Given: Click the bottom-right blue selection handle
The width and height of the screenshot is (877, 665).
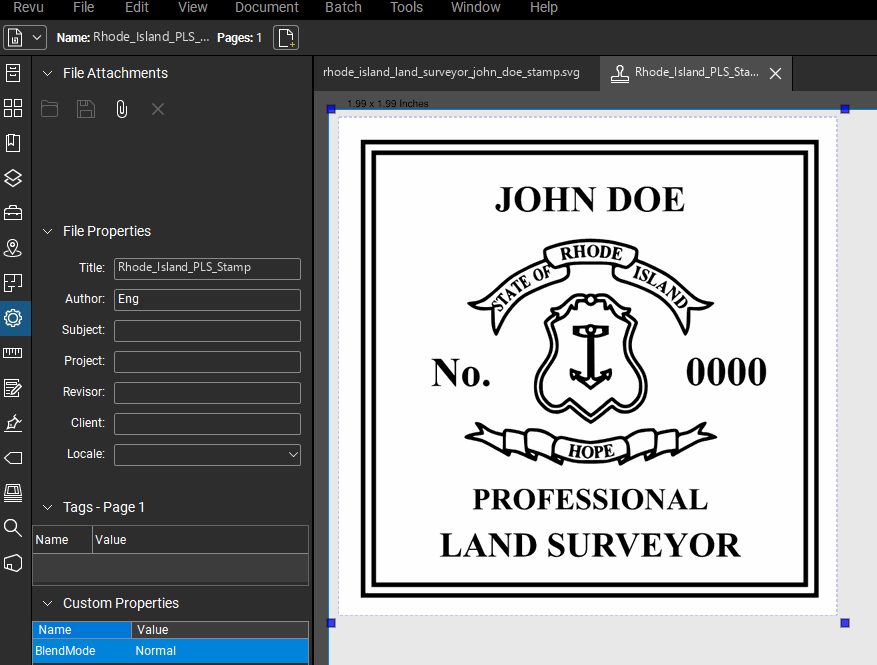Looking at the screenshot, I should pos(845,622).
